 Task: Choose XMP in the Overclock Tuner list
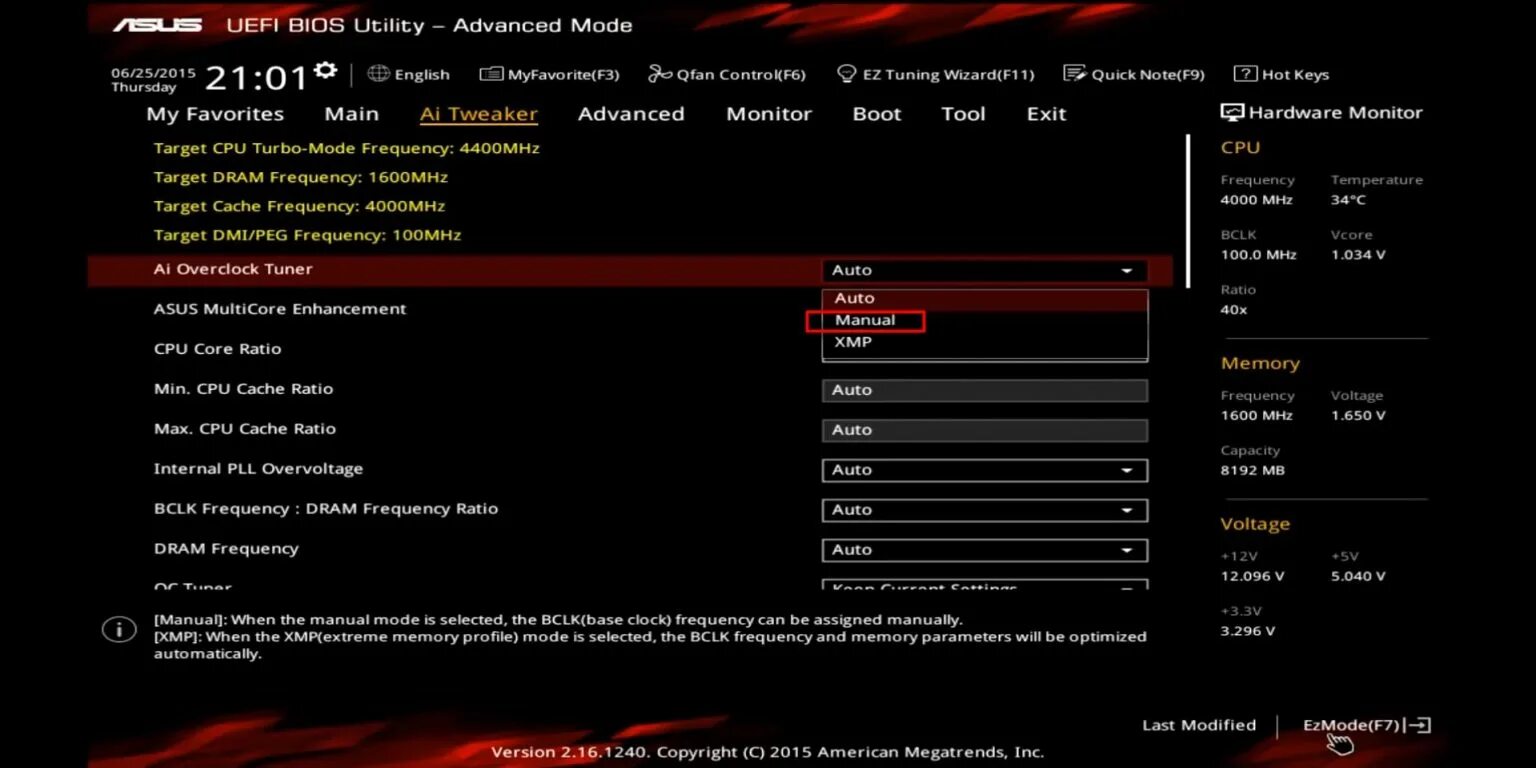[x=984, y=342]
